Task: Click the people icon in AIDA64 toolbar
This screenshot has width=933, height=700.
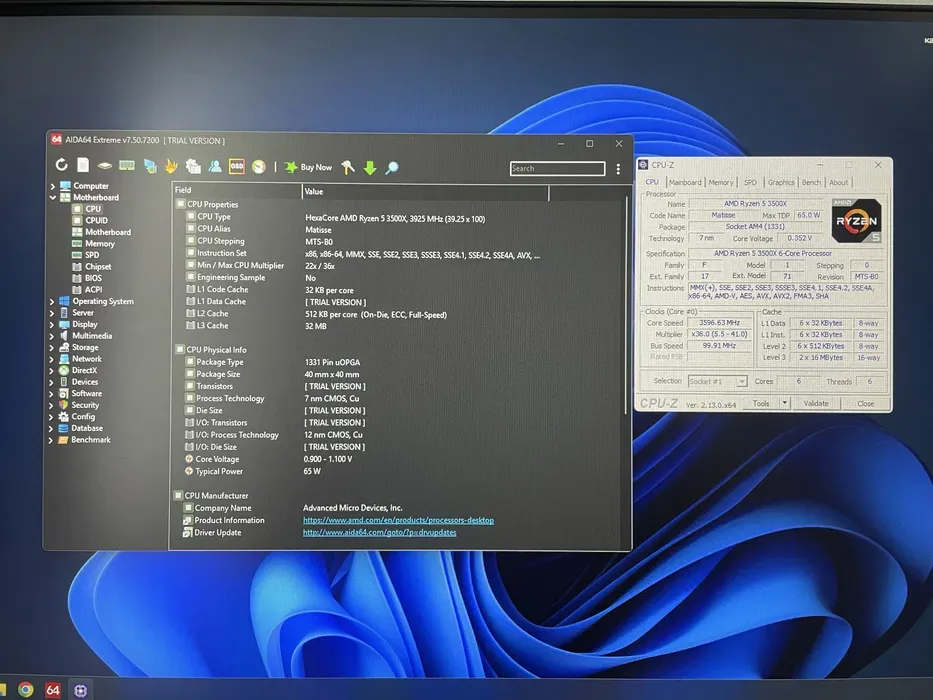Action: 215,167
